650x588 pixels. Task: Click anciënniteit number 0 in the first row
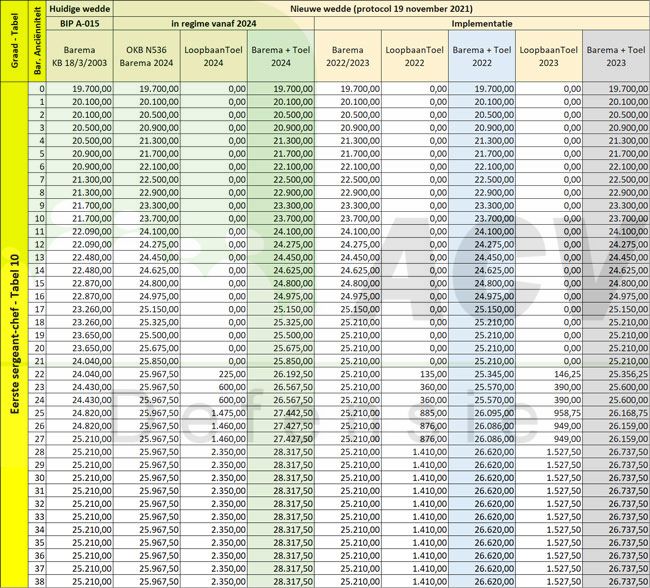coord(37,89)
